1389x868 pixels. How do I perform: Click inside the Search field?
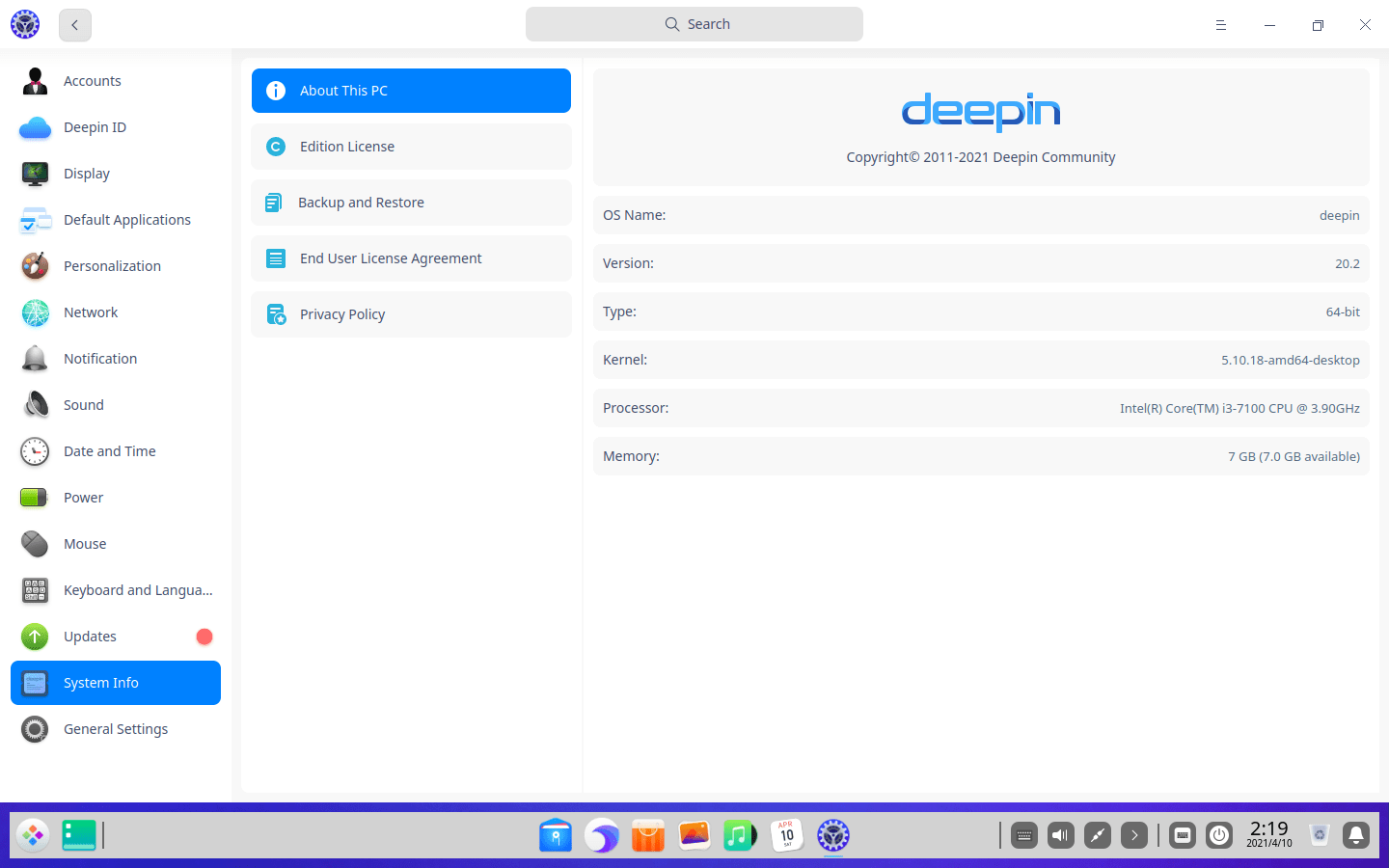pos(694,23)
